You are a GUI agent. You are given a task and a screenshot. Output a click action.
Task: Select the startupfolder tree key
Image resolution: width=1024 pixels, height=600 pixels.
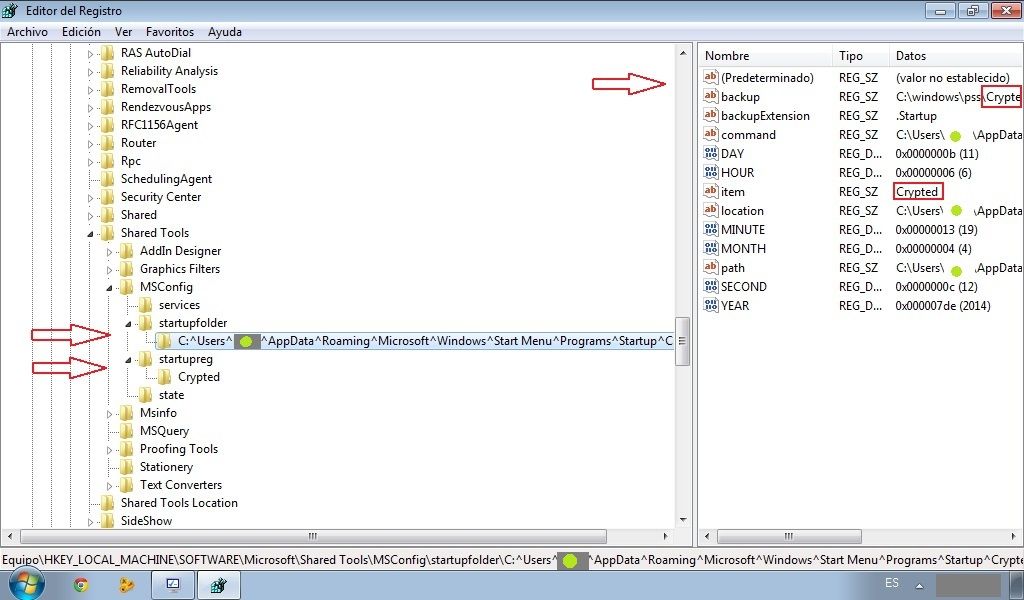coord(193,323)
